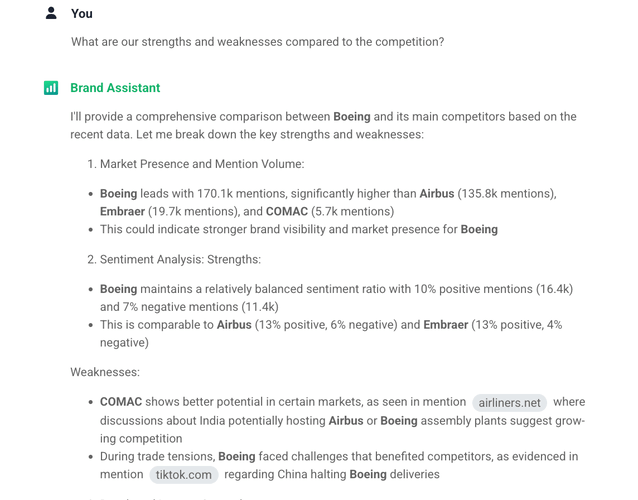Click the user's strengths and weaknesses question

click(257, 42)
